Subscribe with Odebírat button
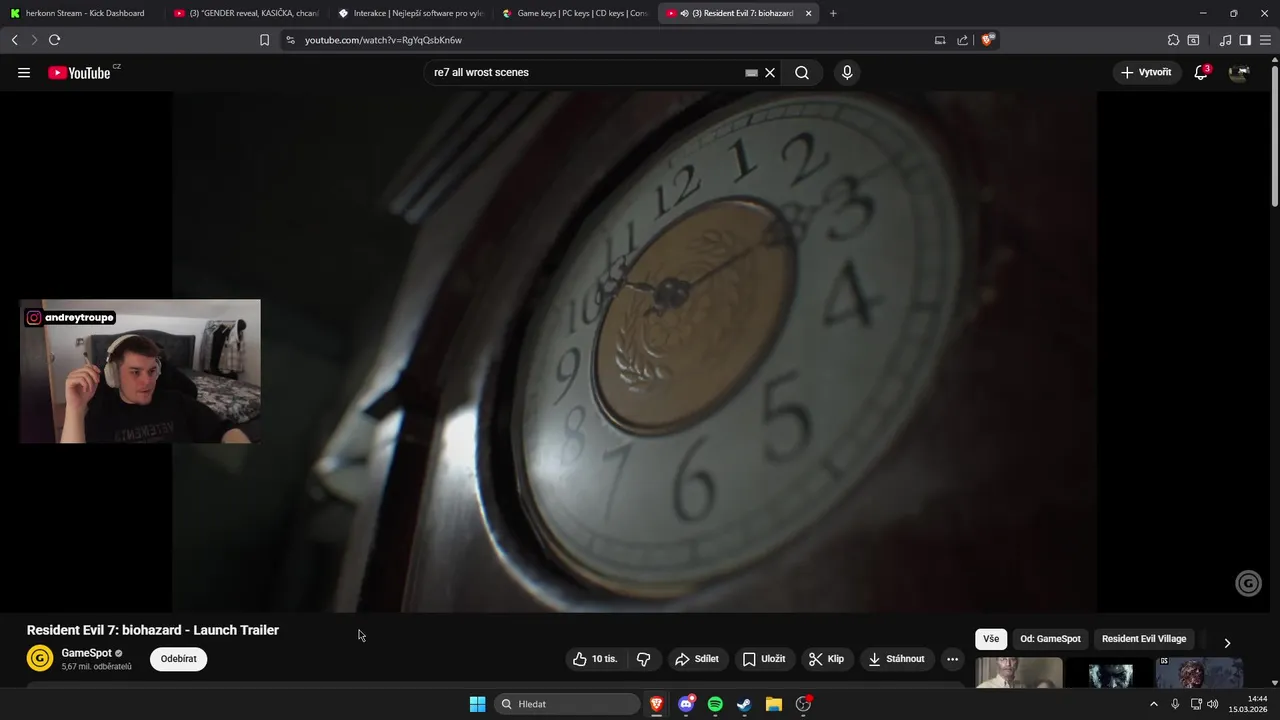The image size is (1280, 720). point(178,659)
